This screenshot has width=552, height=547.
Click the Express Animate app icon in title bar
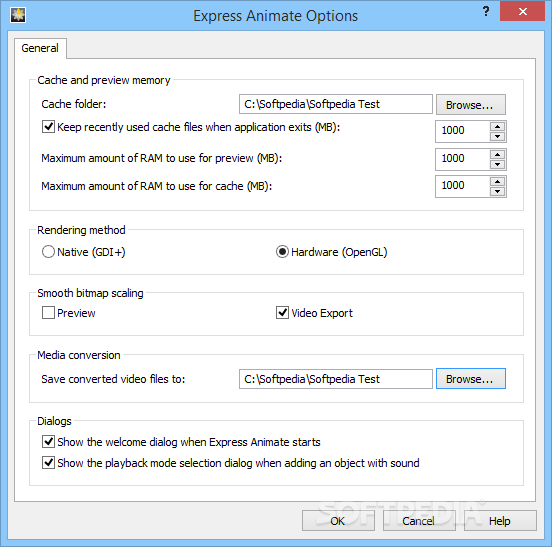point(18,15)
